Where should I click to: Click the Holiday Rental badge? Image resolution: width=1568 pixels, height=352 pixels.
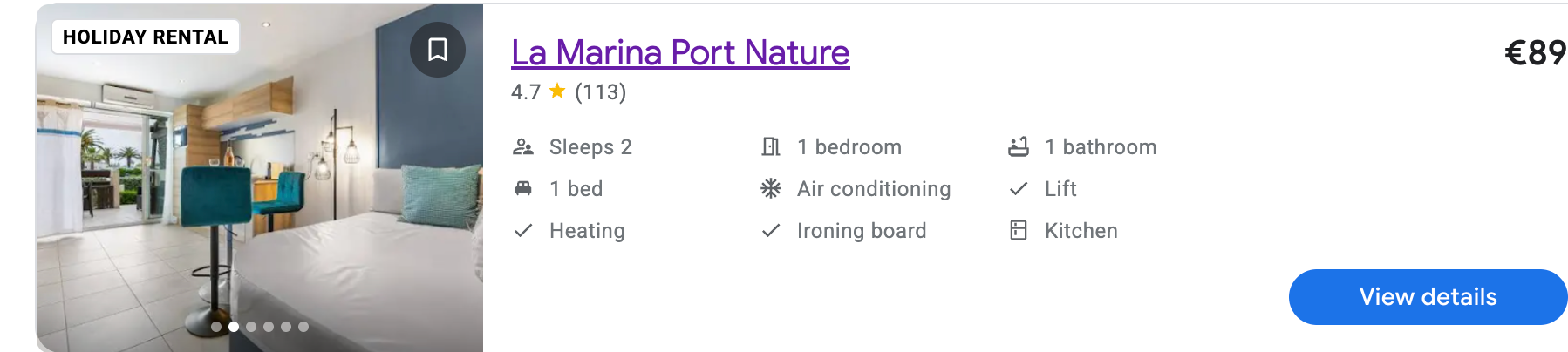point(146,37)
